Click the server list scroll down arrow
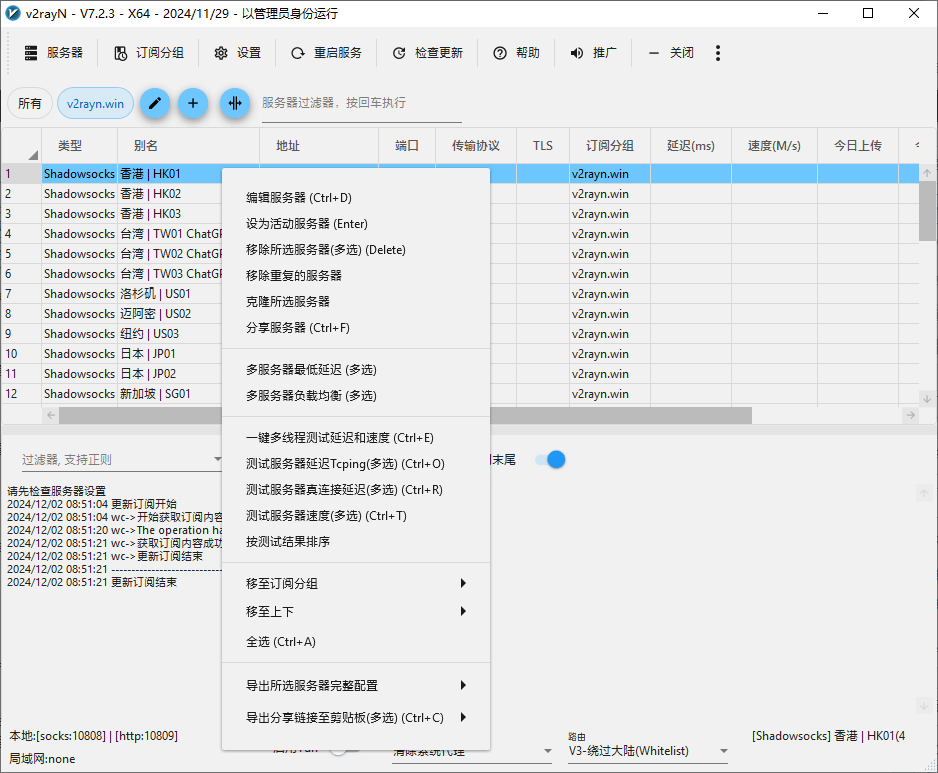This screenshot has width=938, height=773. [x=927, y=398]
